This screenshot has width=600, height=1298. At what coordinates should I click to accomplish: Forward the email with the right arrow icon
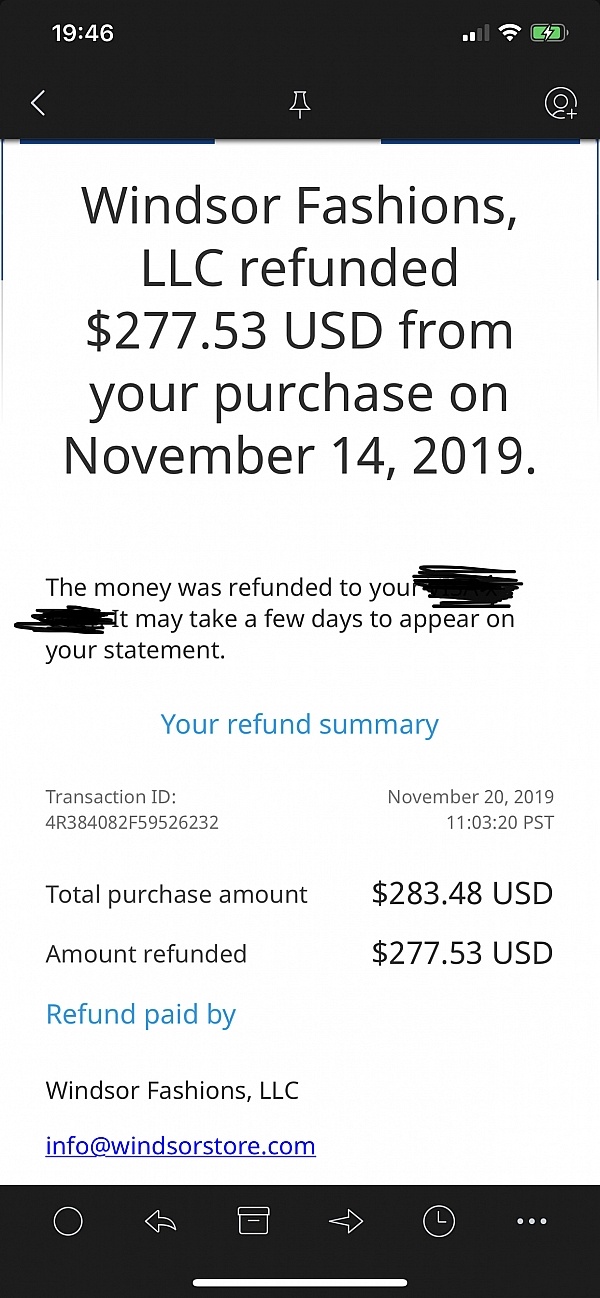click(x=346, y=1221)
